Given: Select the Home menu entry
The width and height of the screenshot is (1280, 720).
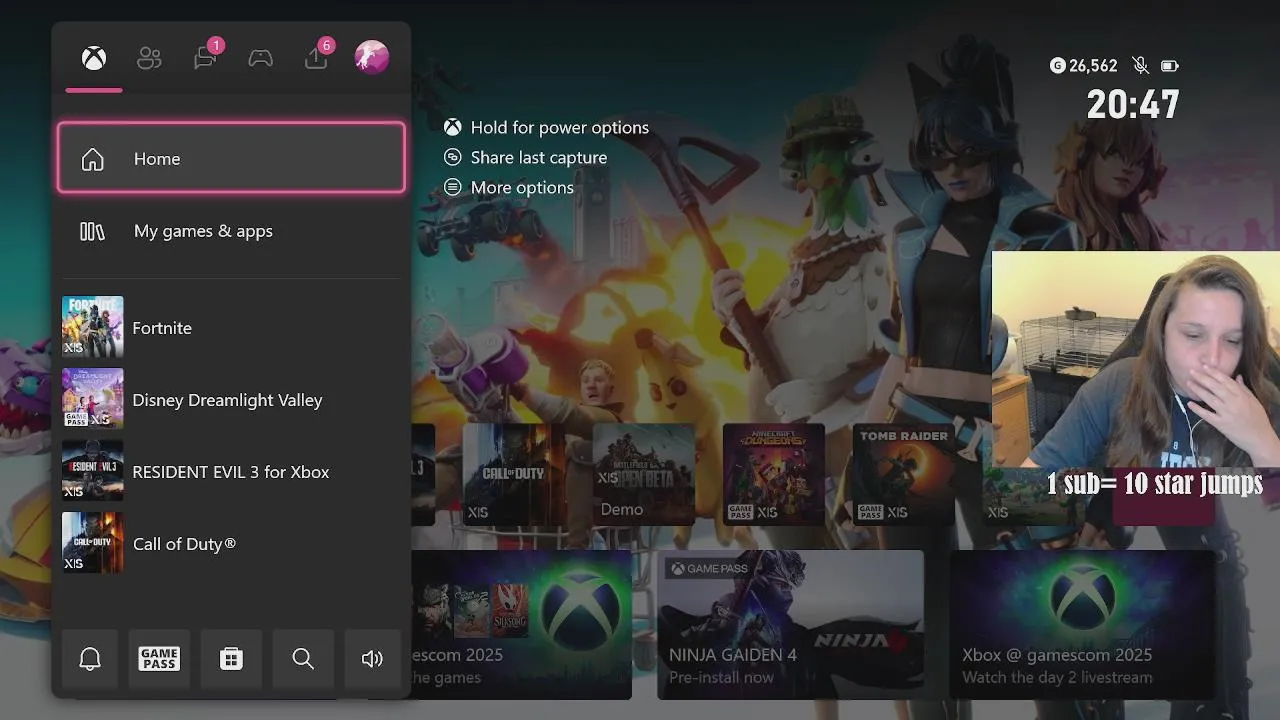Looking at the screenshot, I should click(x=231, y=158).
